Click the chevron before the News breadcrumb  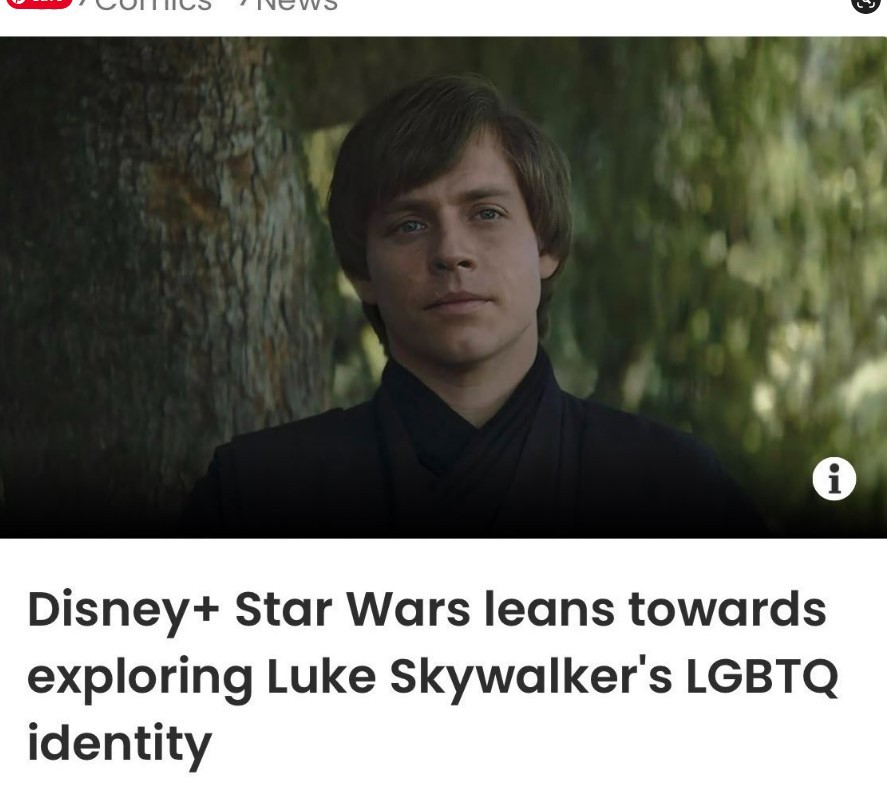pyautogui.click(x=243, y=4)
